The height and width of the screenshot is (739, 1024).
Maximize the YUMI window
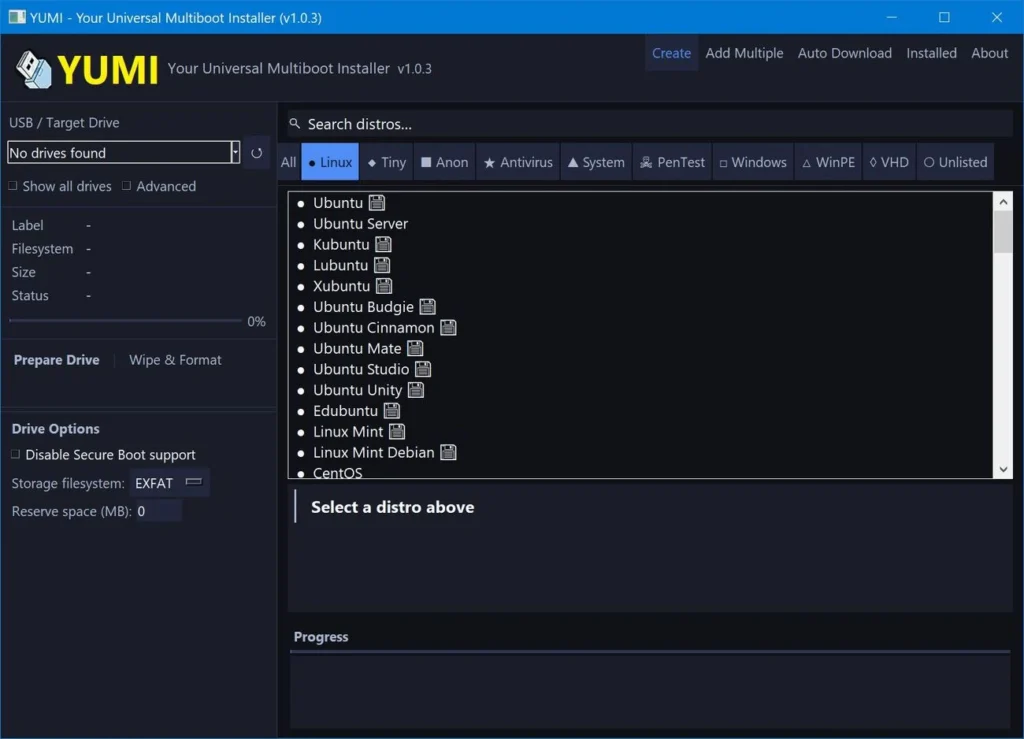point(944,17)
